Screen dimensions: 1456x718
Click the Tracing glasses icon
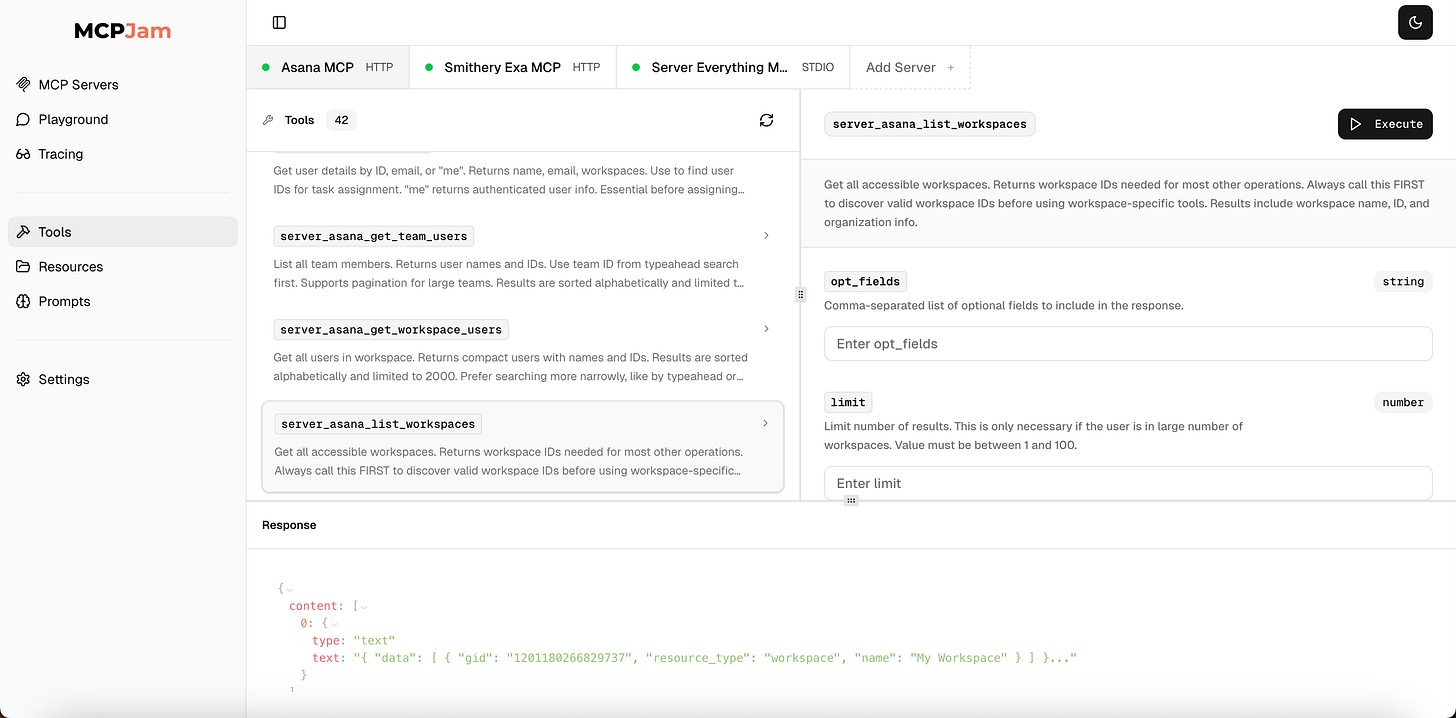pos(23,154)
